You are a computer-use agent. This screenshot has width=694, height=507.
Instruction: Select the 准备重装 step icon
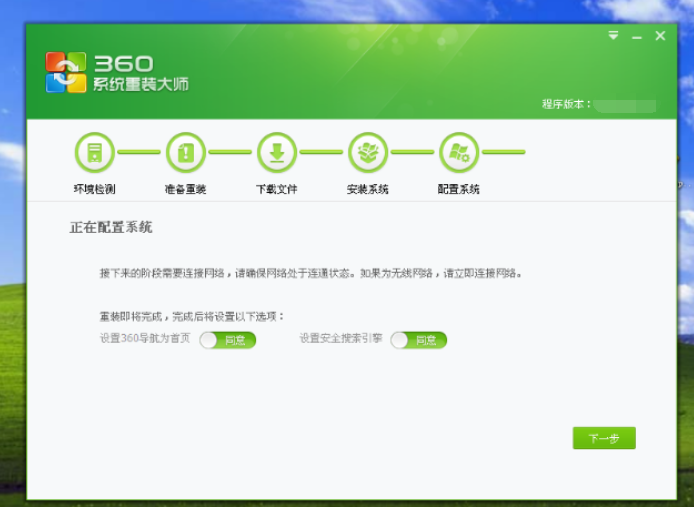coord(186,153)
